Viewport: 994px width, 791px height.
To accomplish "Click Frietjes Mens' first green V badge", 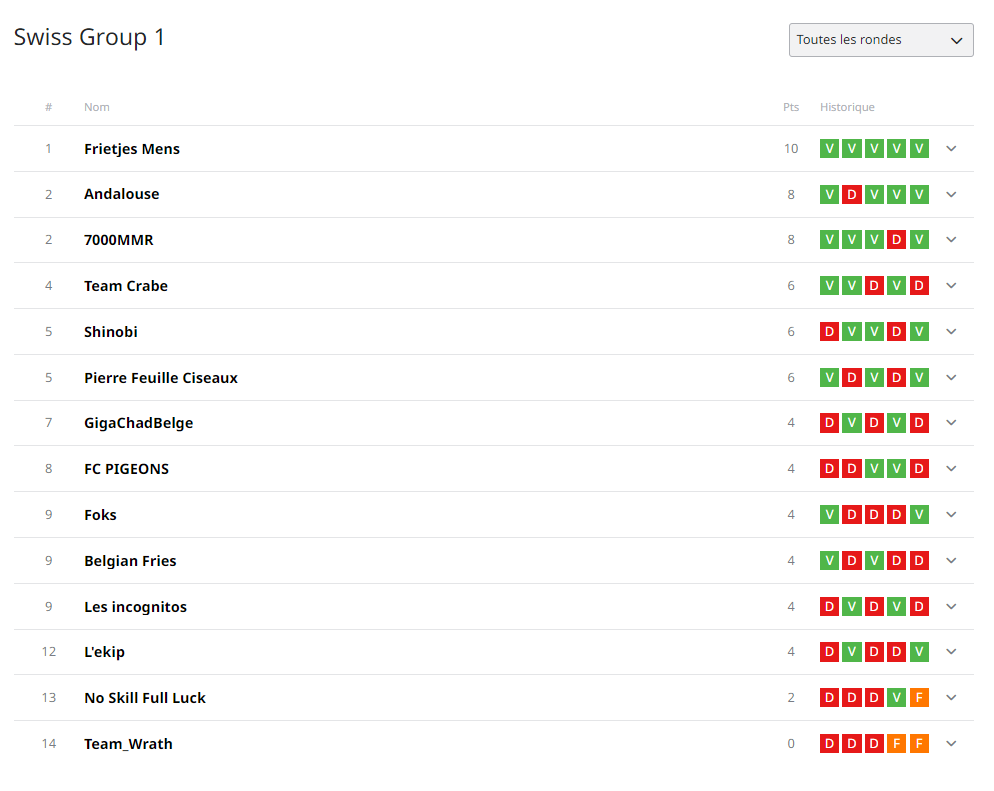I will 829,148.
